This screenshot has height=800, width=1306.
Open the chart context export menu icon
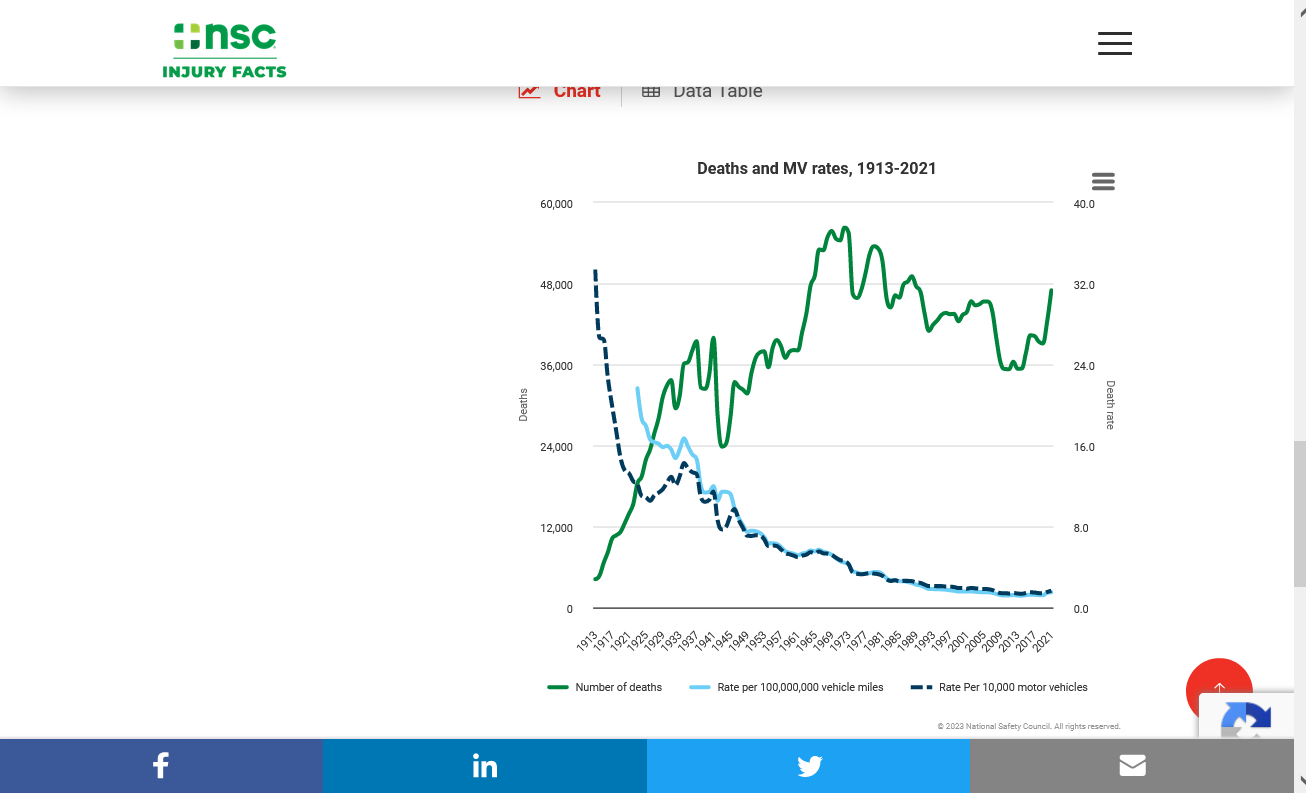click(1103, 181)
